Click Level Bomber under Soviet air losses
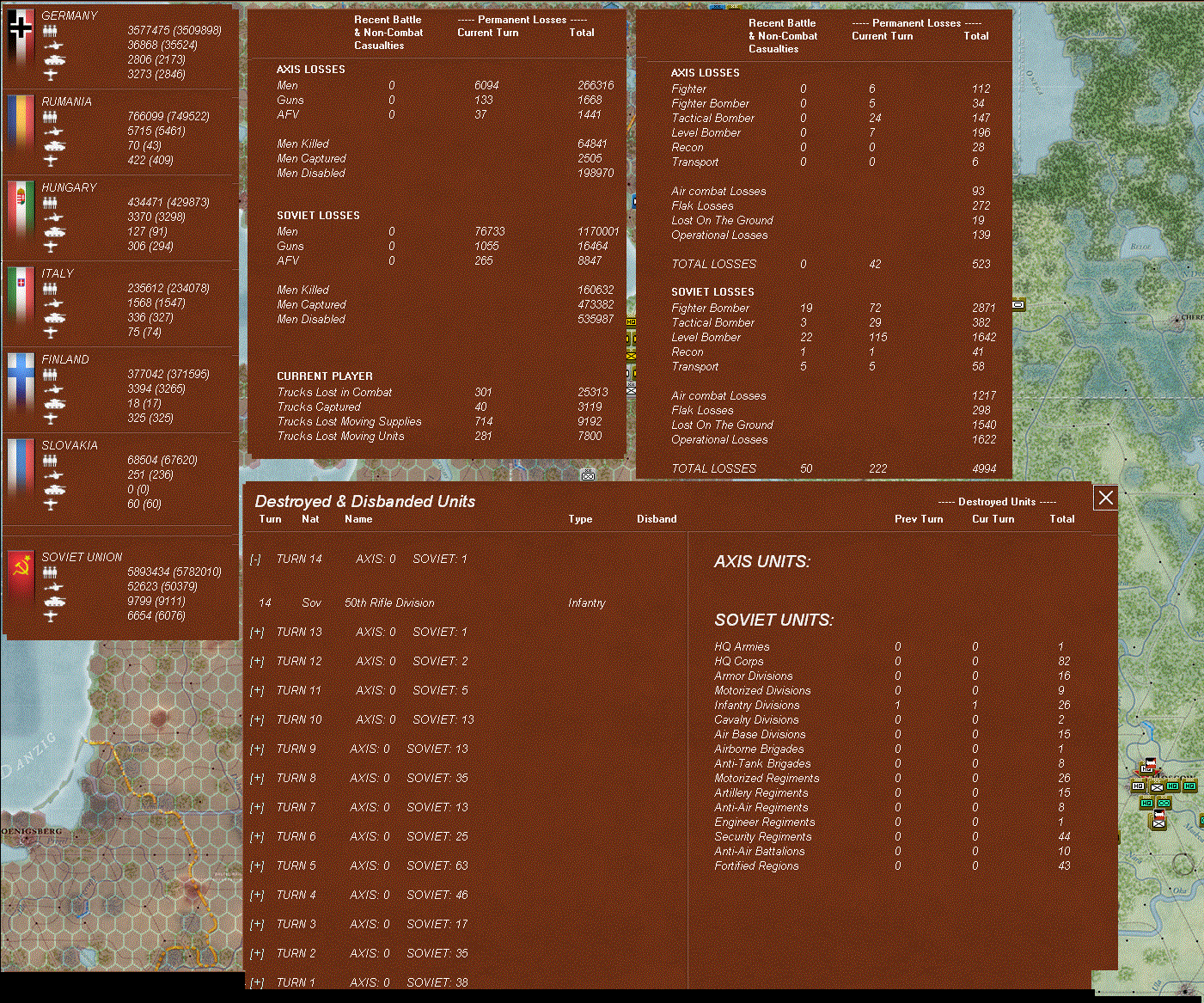The image size is (1204, 1003). coord(706,338)
